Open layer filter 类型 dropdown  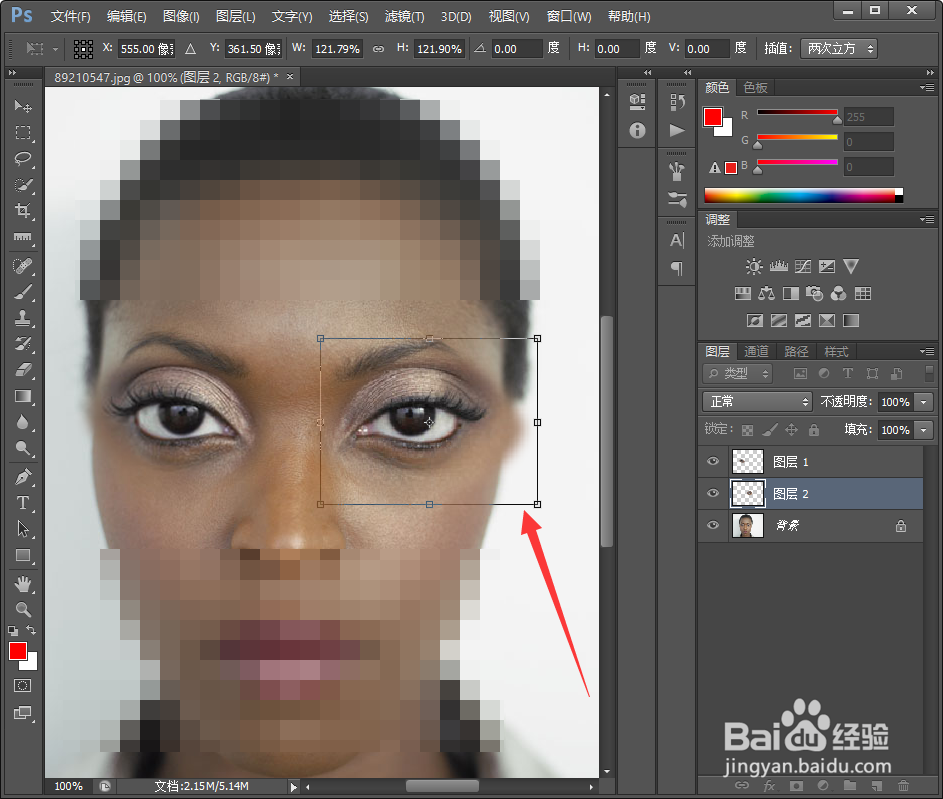[x=737, y=373]
